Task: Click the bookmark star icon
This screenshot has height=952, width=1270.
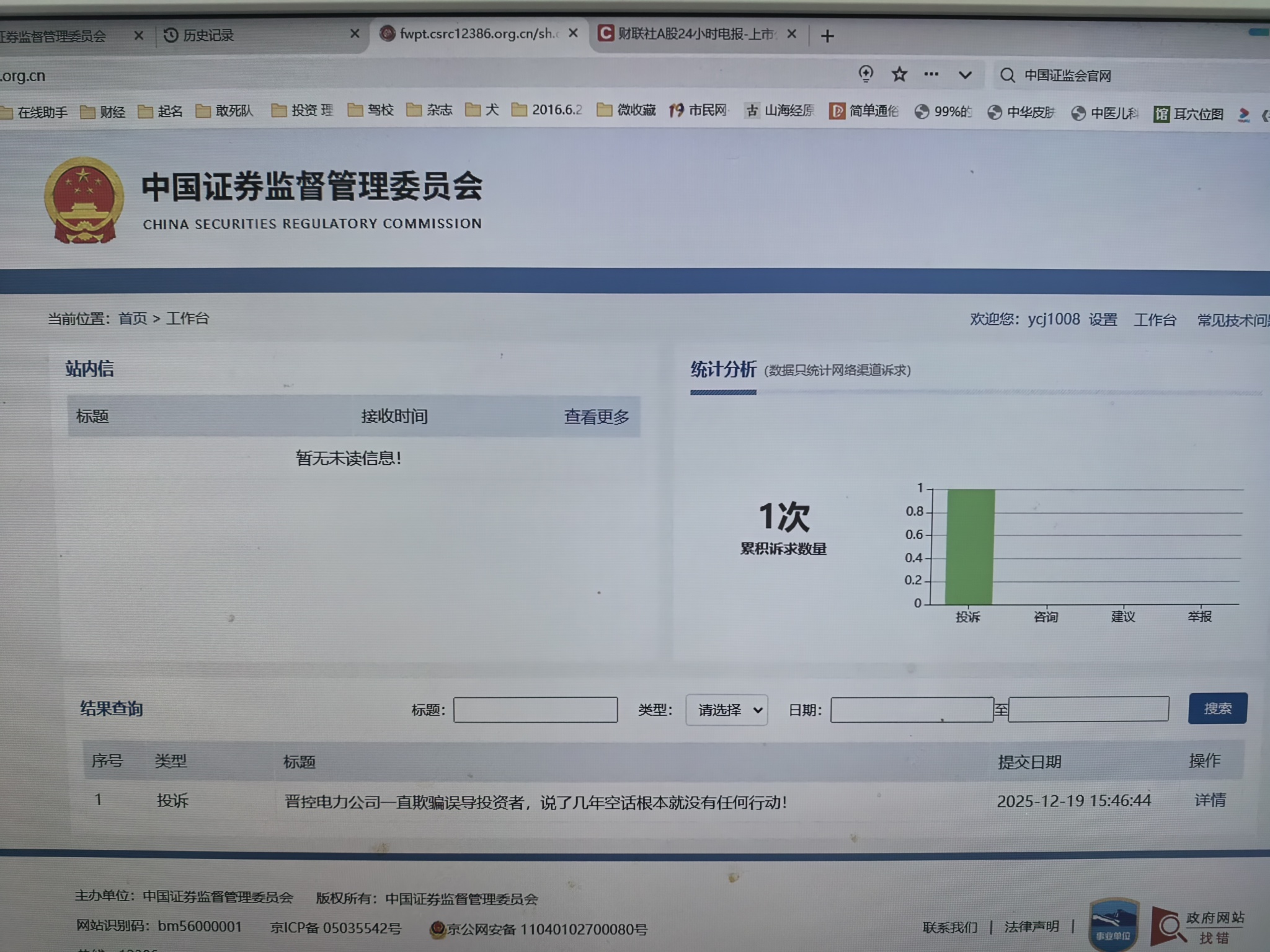Action: [899, 75]
